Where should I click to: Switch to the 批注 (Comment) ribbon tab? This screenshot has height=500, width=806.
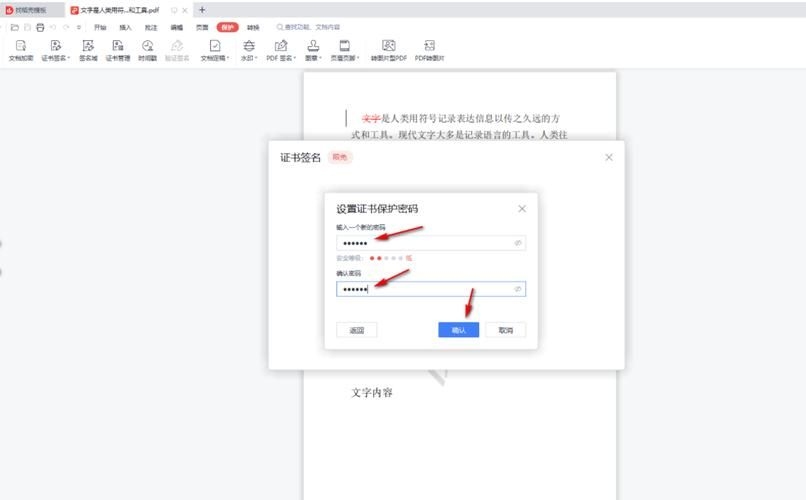point(151,27)
